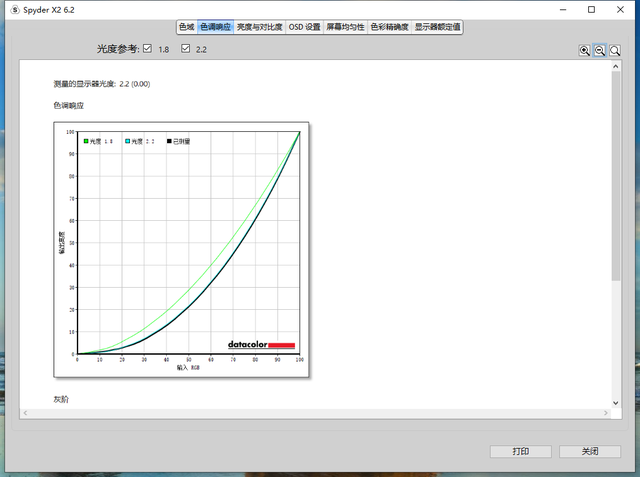Toggle the 2.2 gamma reference checkbox

pyautogui.click(x=185, y=49)
